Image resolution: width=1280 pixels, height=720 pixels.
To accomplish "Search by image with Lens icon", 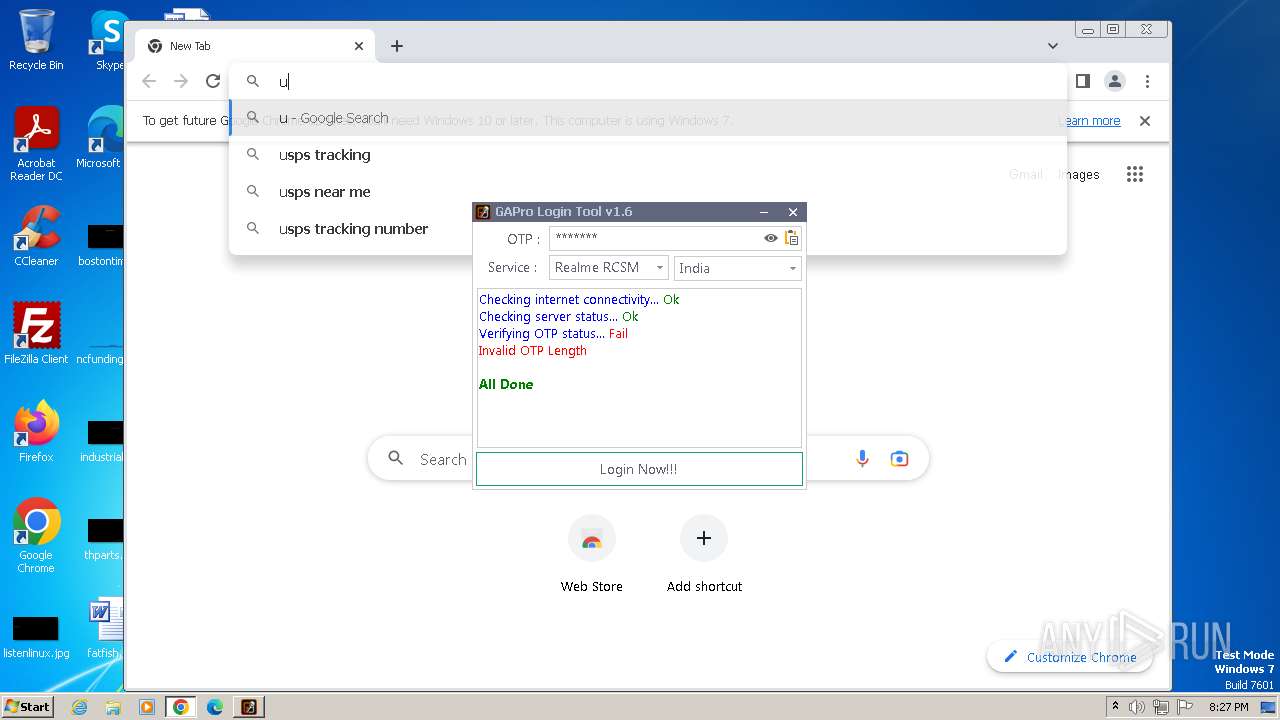I will (899, 459).
